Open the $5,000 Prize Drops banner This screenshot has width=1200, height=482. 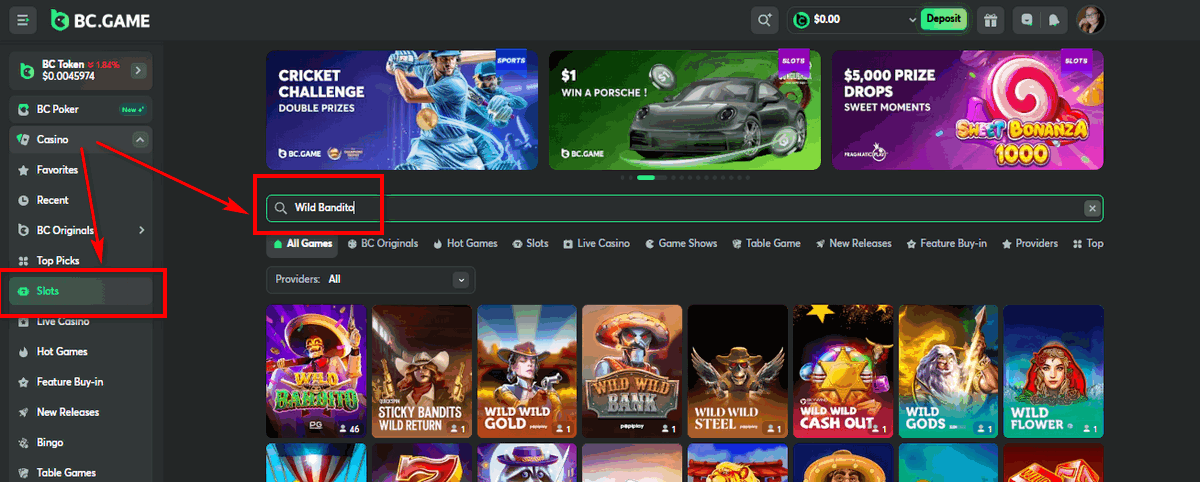[967, 110]
